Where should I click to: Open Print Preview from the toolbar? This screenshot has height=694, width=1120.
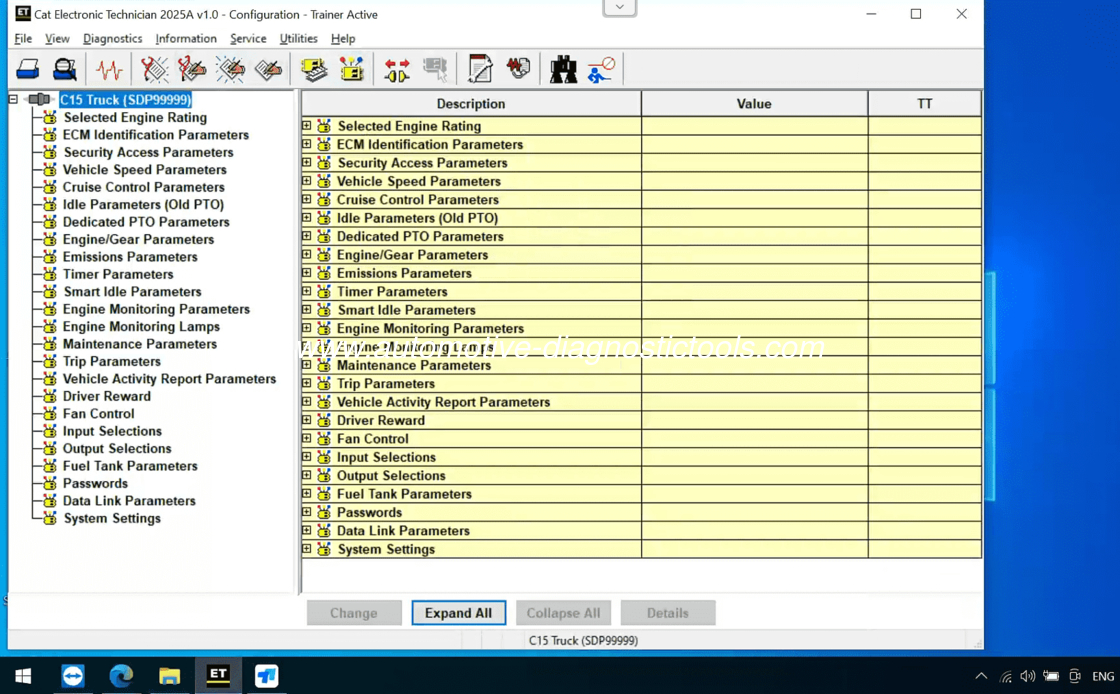[x=65, y=69]
